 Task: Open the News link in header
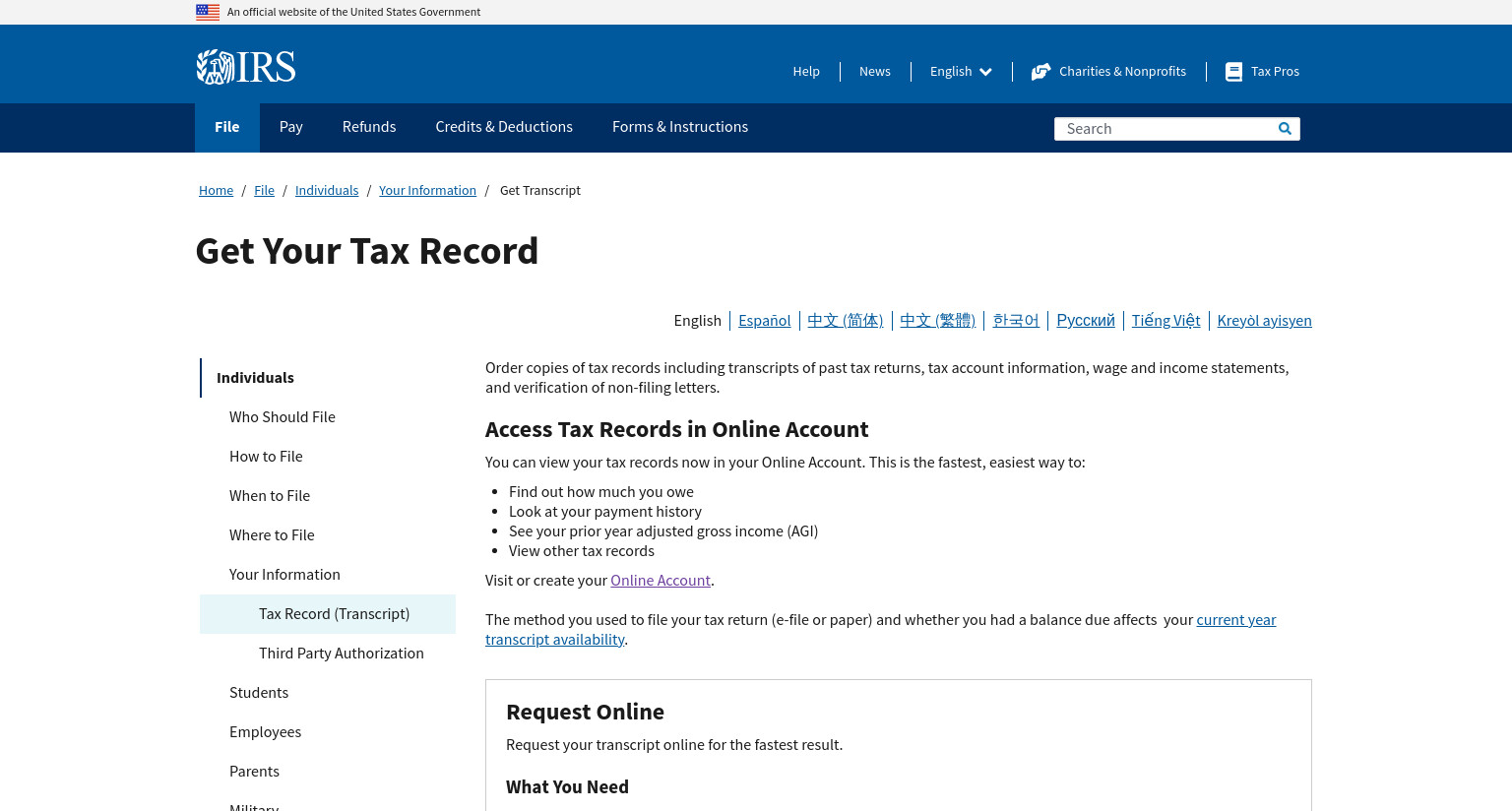click(874, 72)
